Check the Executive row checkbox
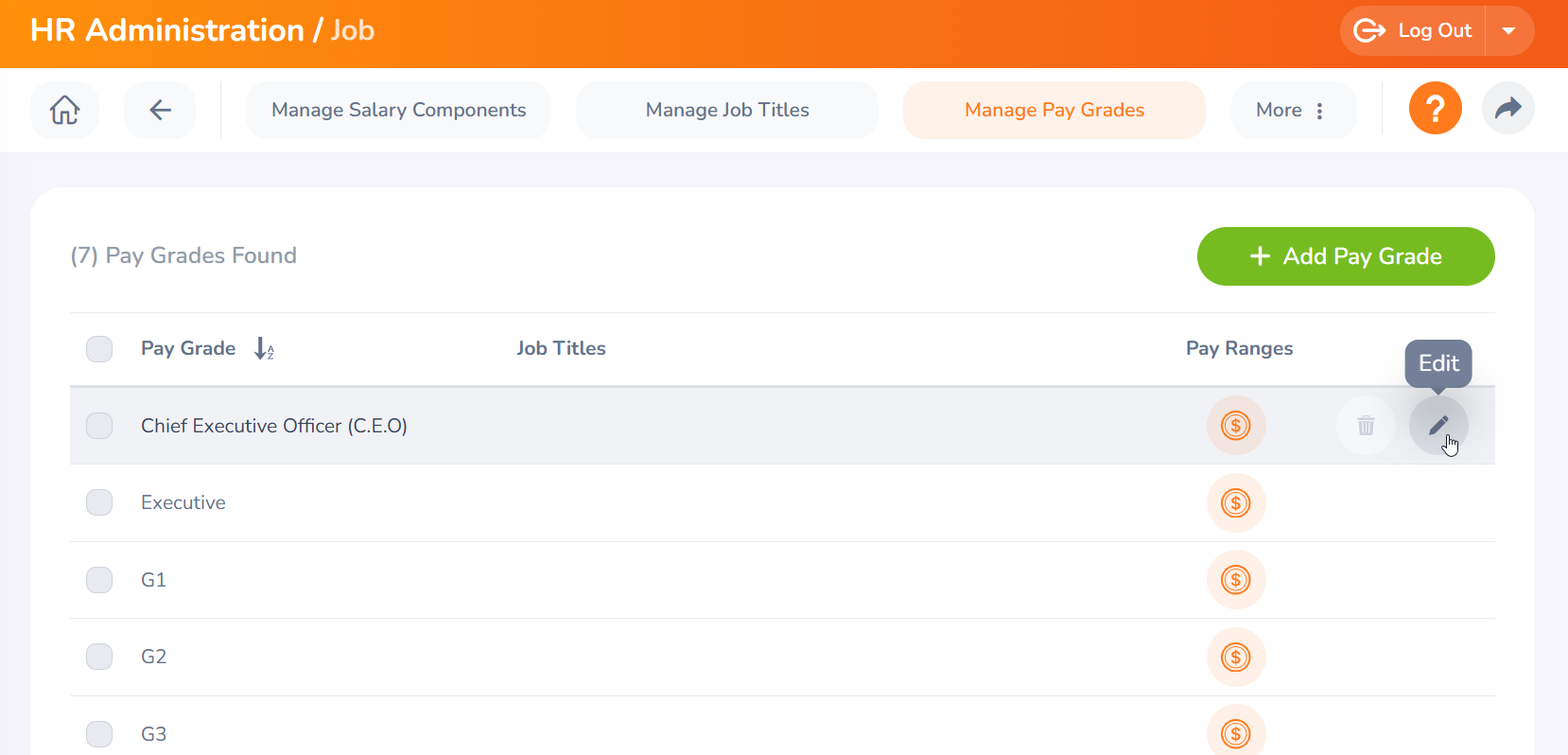The image size is (1568, 755). tap(99, 502)
